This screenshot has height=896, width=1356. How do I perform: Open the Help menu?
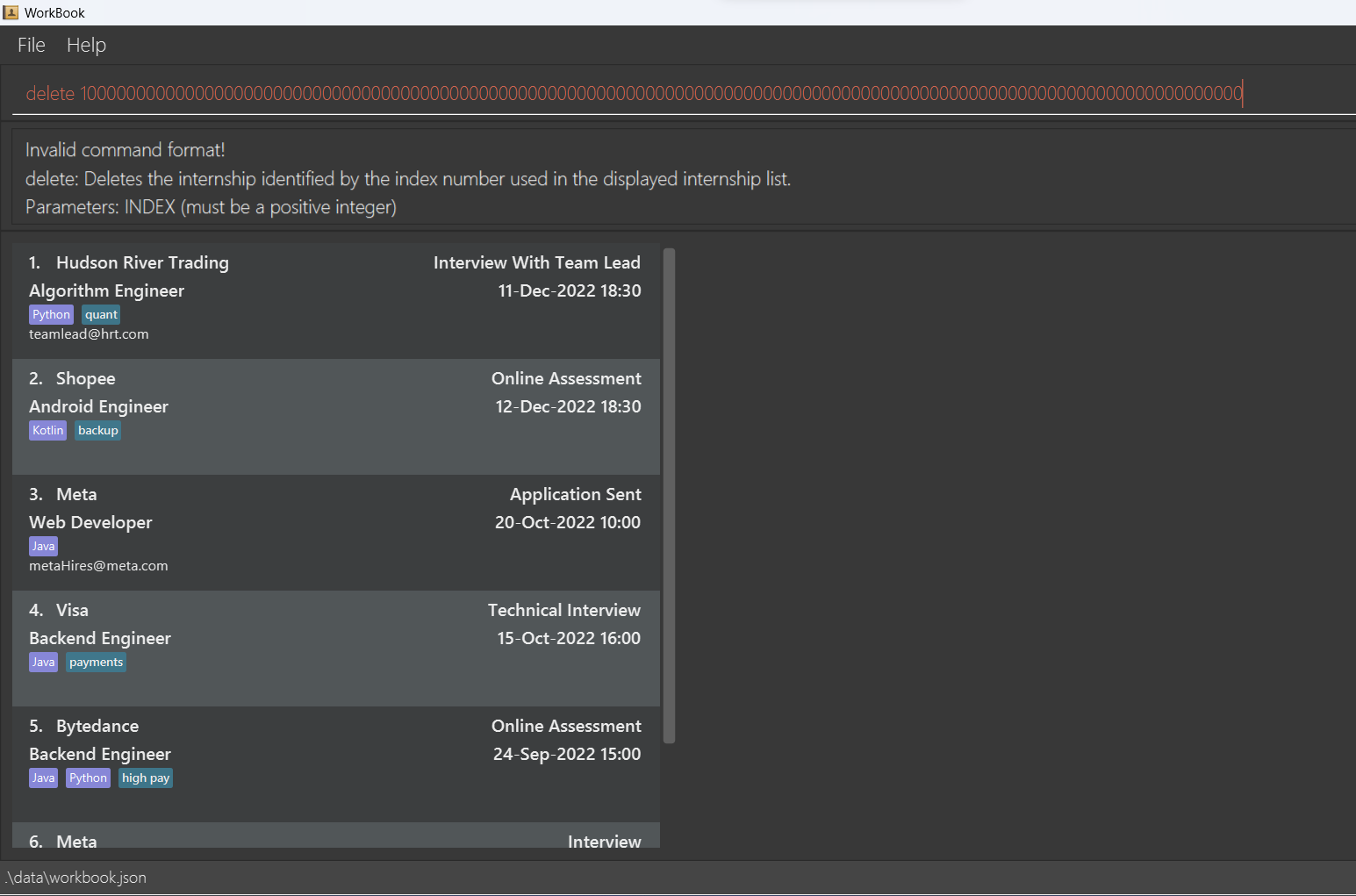pyautogui.click(x=86, y=45)
